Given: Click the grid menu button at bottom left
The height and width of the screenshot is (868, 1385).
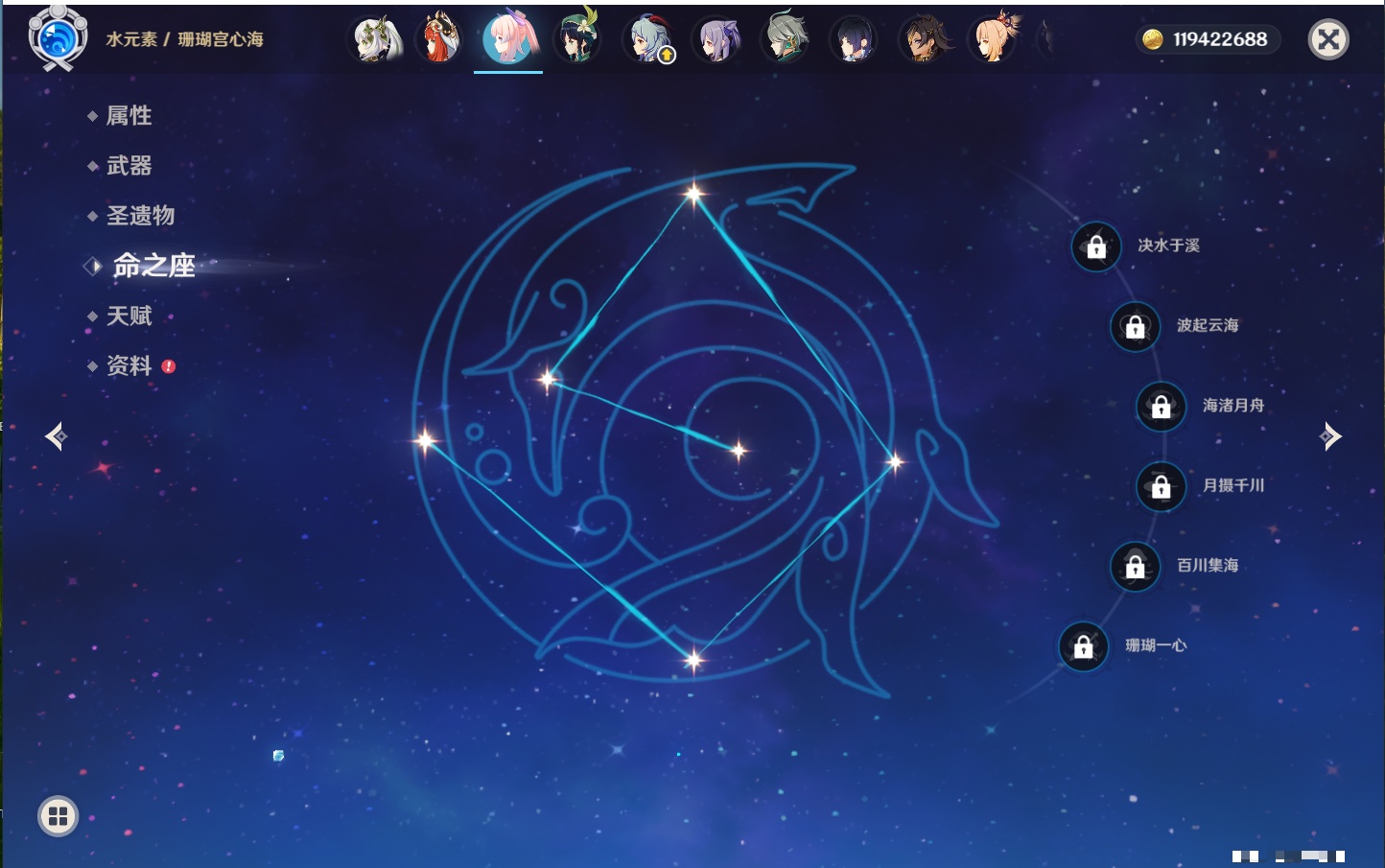Looking at the screenshot, I should [x=58, y=816].
